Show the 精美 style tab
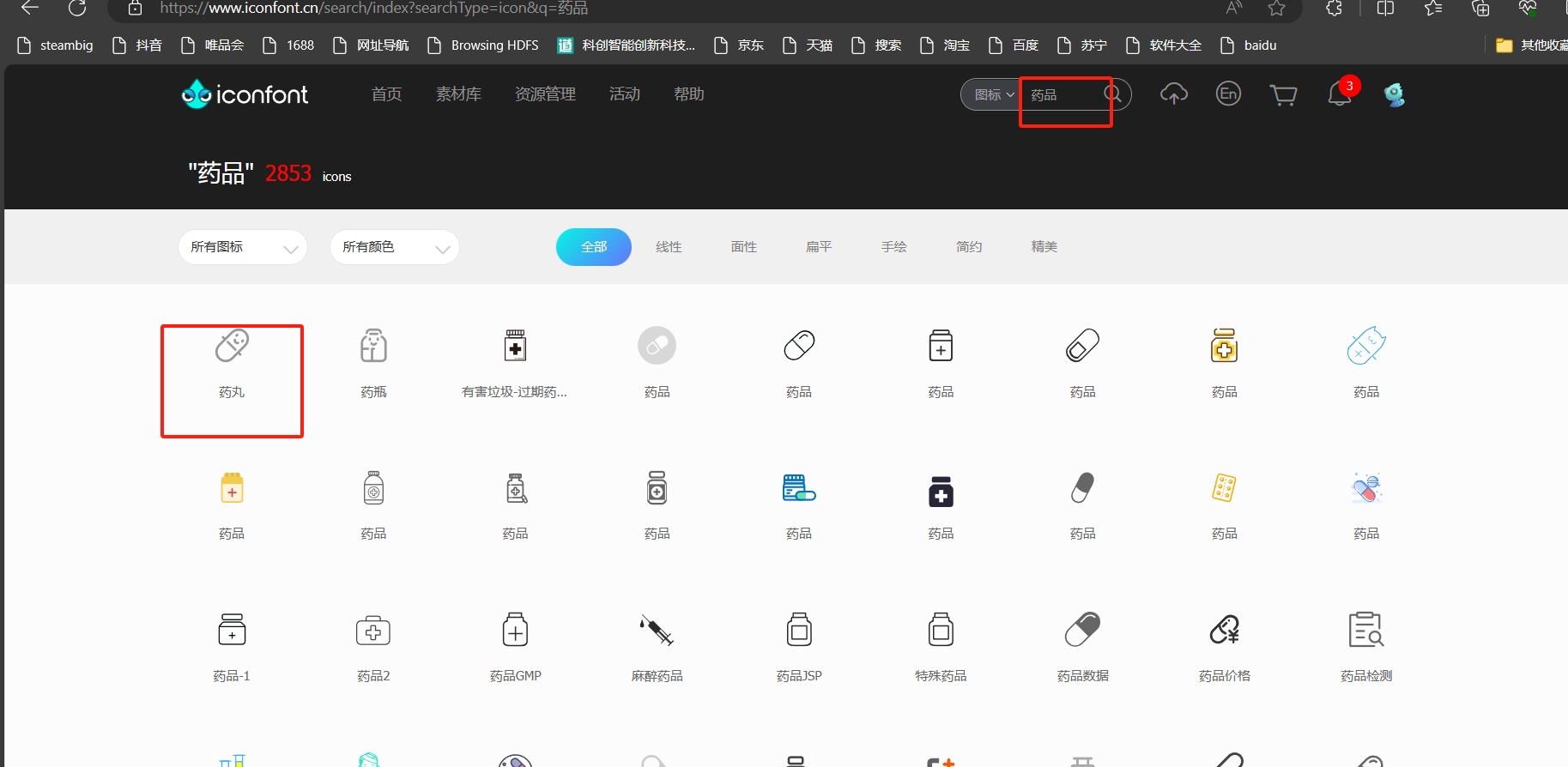 pos(1044,247)
